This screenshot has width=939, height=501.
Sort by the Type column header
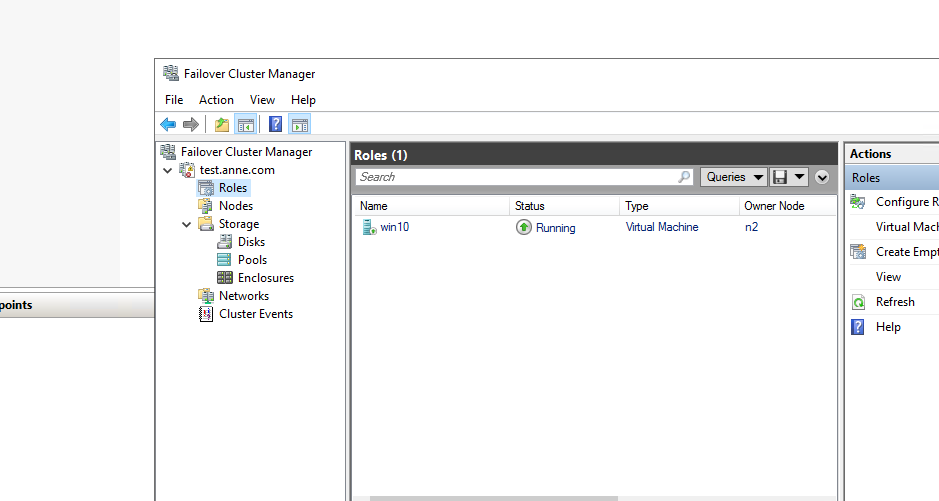pos(679,206)
